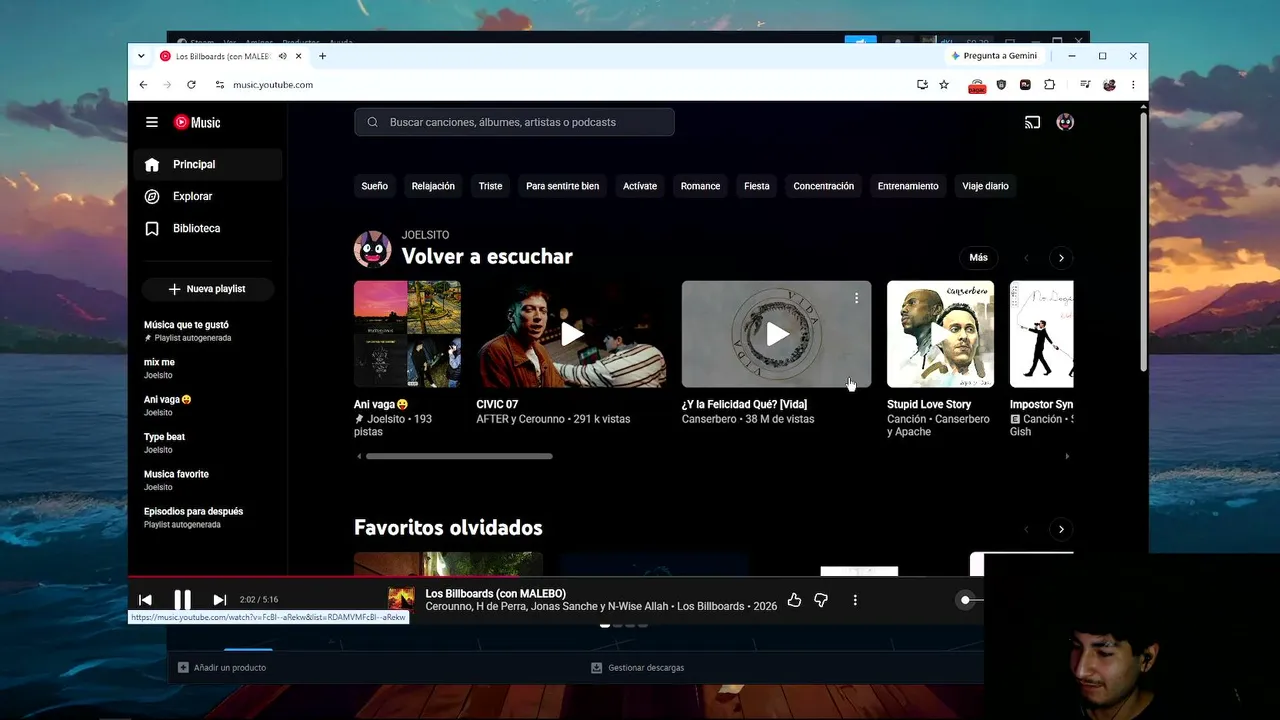Open the media control icon in Chrome toolbar
The image size is (1280, 720).
tap(1085, 85)
